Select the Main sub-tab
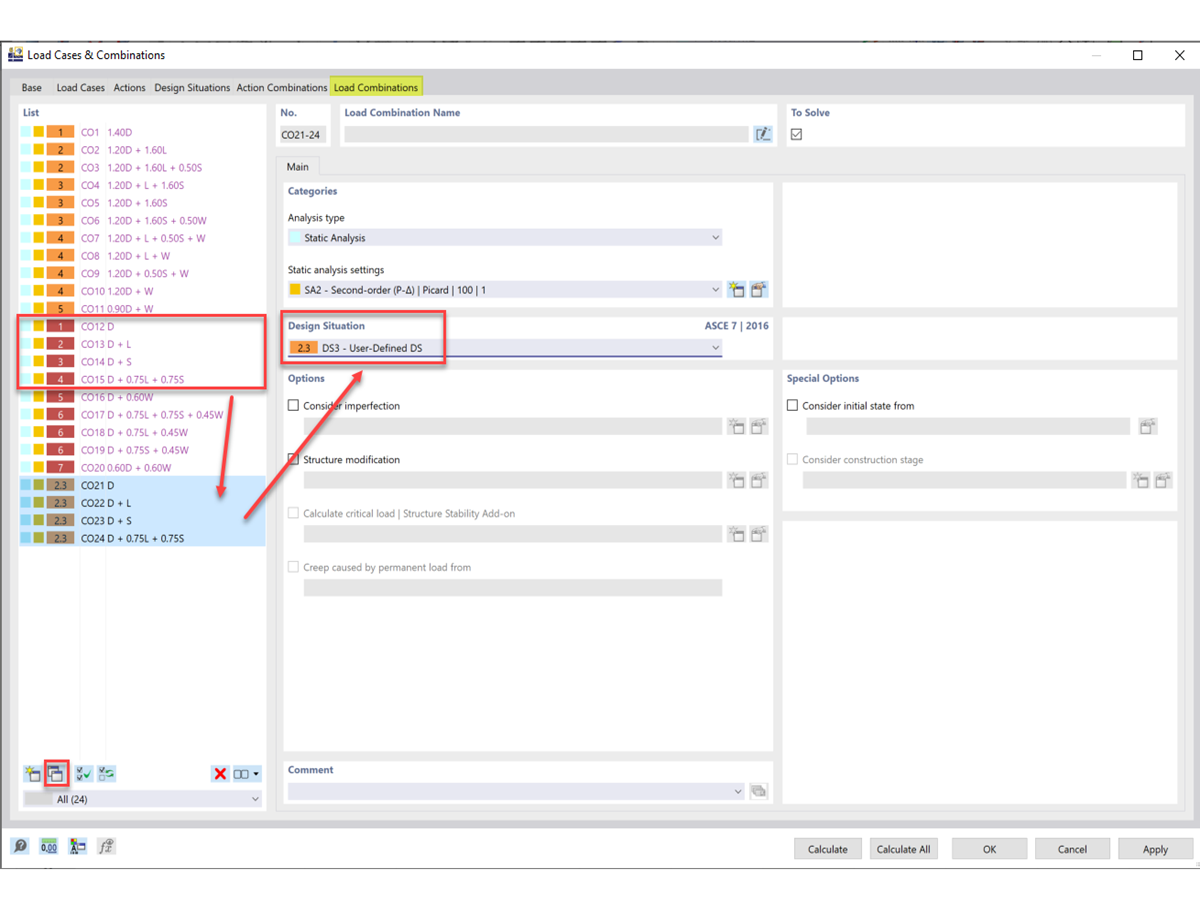Screen dimensions: 1200x900 coord(298,167)
